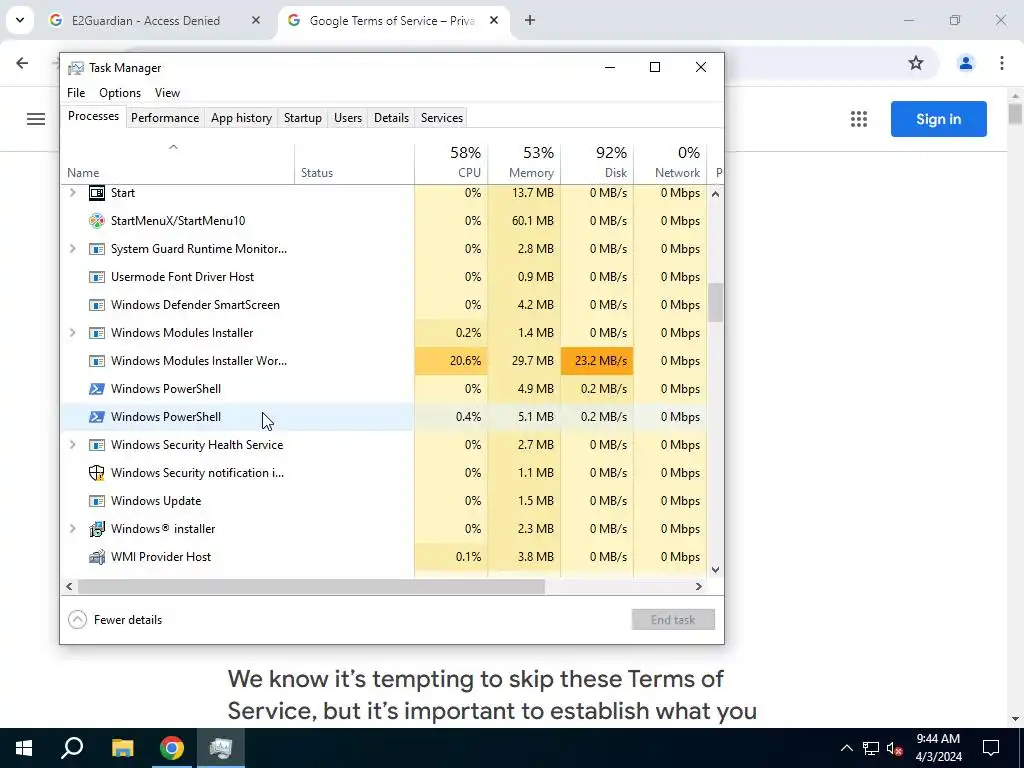Switch to the App history tab

click(241, 118)
